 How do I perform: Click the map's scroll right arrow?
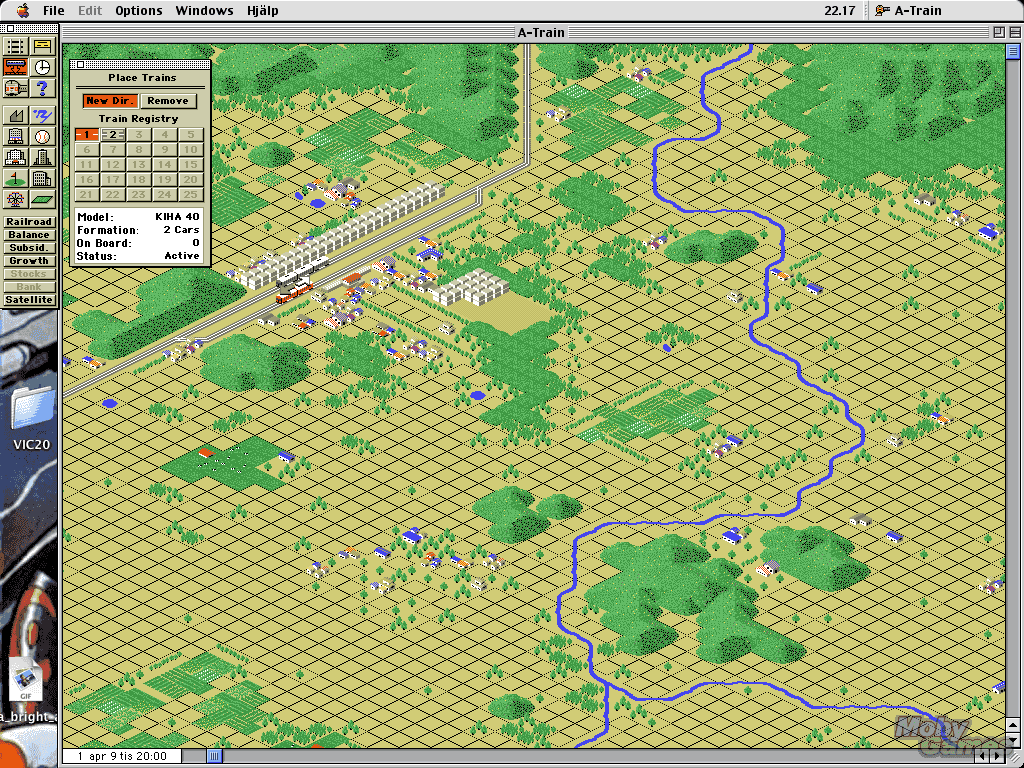(997, 756)
